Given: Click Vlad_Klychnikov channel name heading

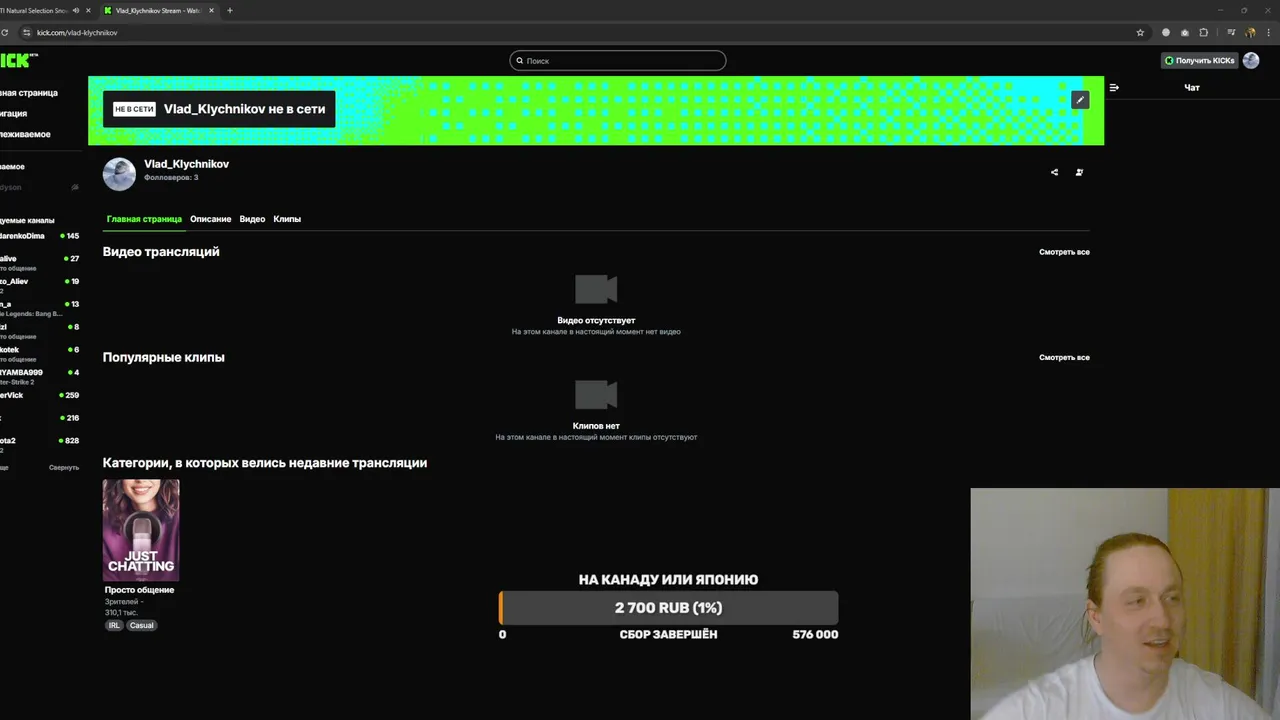Looking at the screenshot, I should [x=186, y=164].
